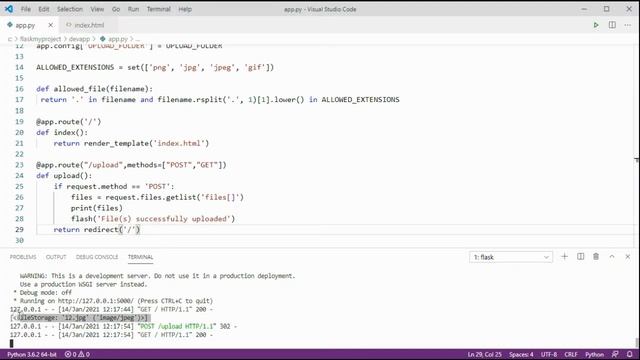Click on 'def index():' line
Viewport: 640px width, 360px height.
click(x=62, y=132)
